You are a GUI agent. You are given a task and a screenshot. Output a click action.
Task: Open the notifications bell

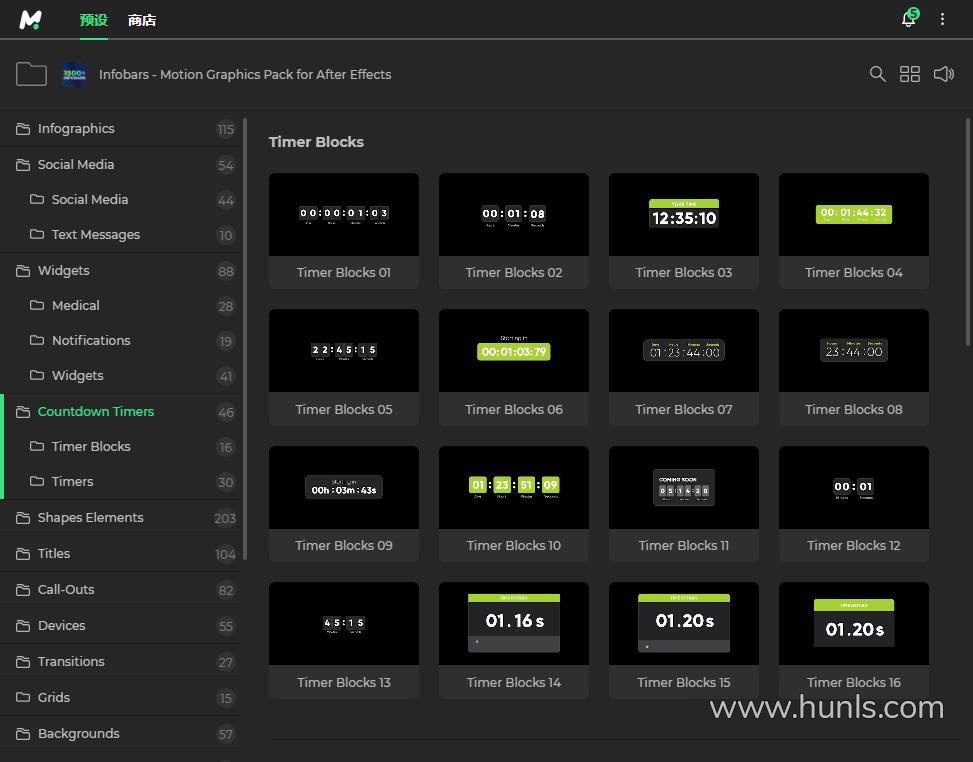point(909,19)
